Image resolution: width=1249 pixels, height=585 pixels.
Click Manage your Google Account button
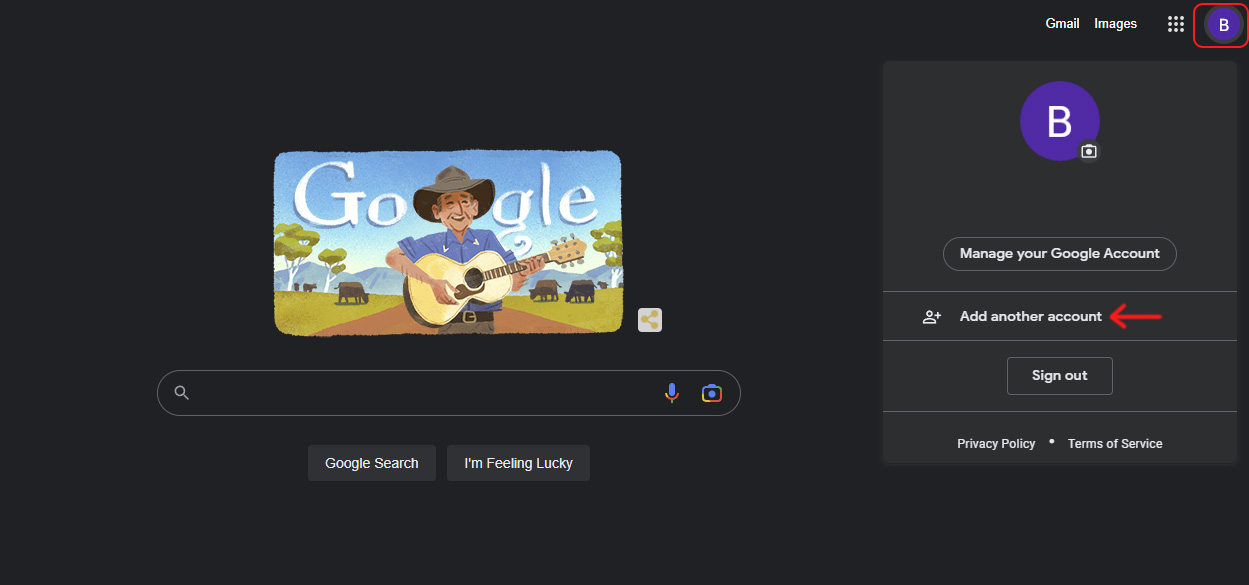1060,254
